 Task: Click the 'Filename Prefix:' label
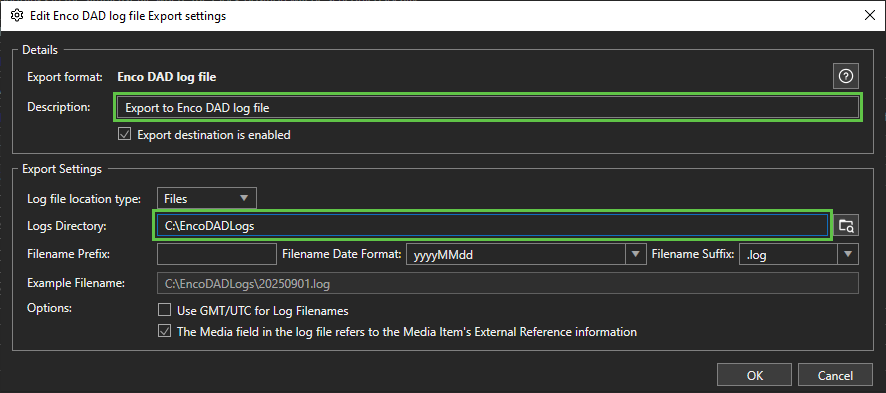coord(68,254)
